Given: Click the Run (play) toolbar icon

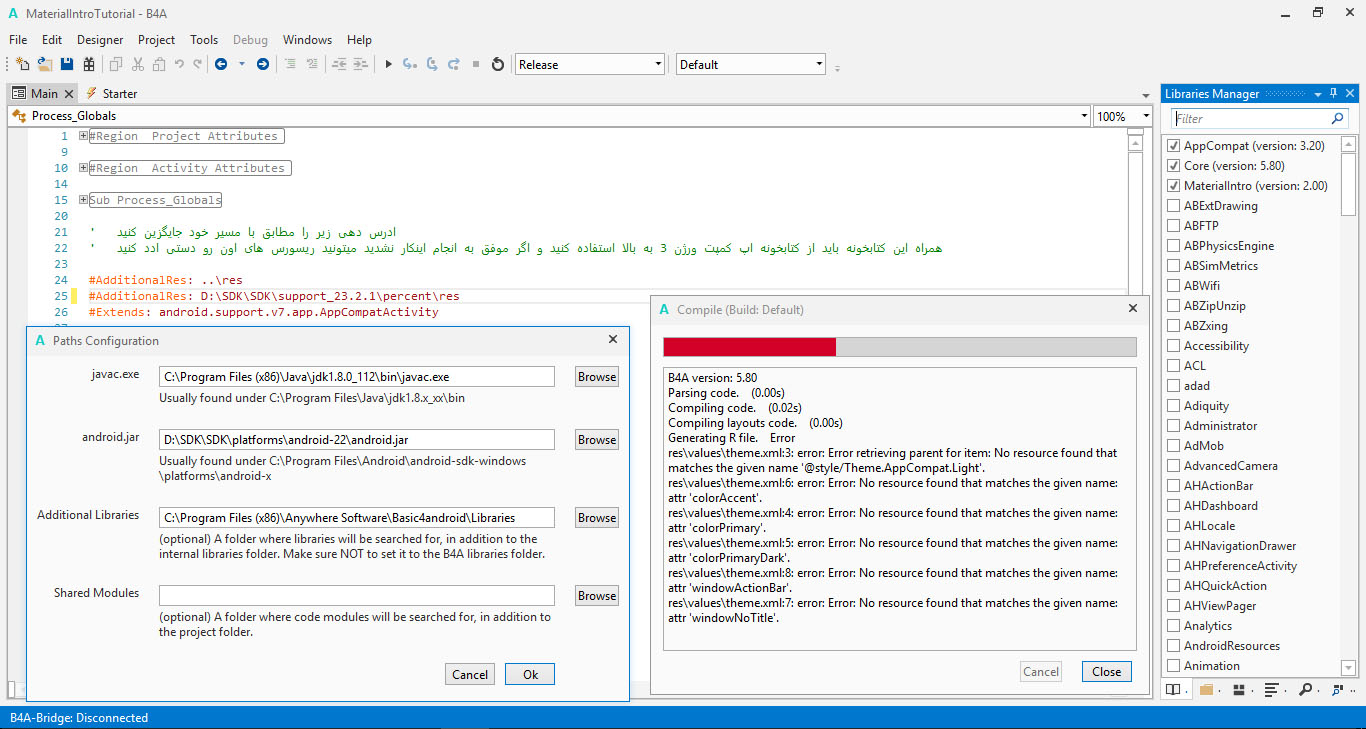Looking at the screenshot, I should click(x=388, y=64).
